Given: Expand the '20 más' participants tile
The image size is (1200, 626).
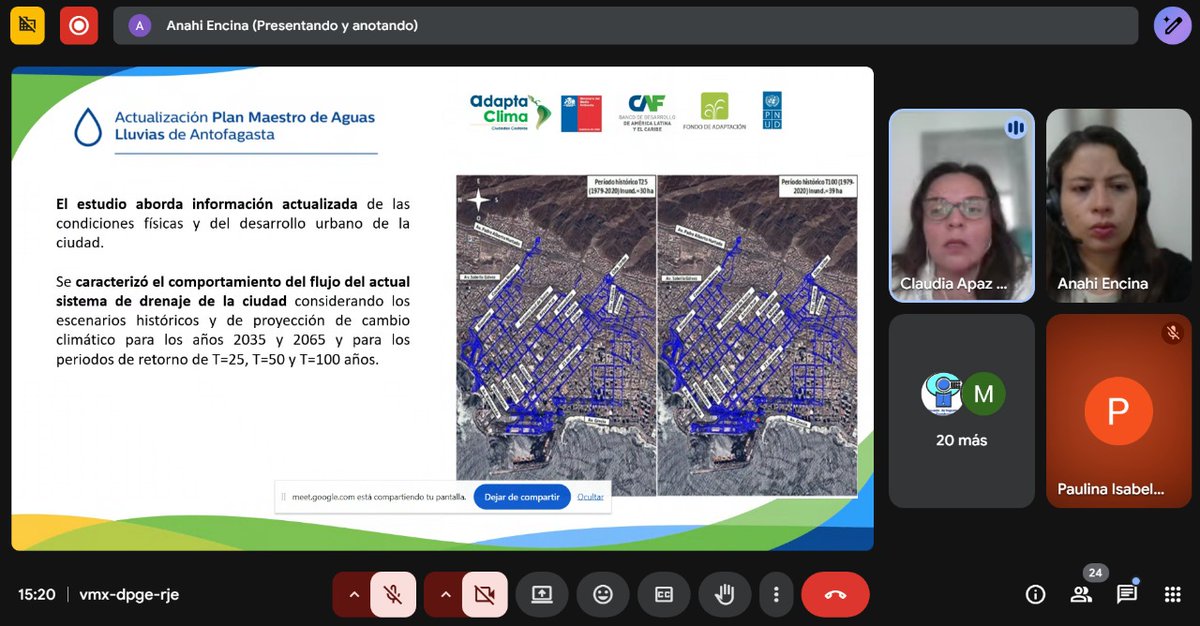Looking at the screenshot, I should [x=961, y=410].
